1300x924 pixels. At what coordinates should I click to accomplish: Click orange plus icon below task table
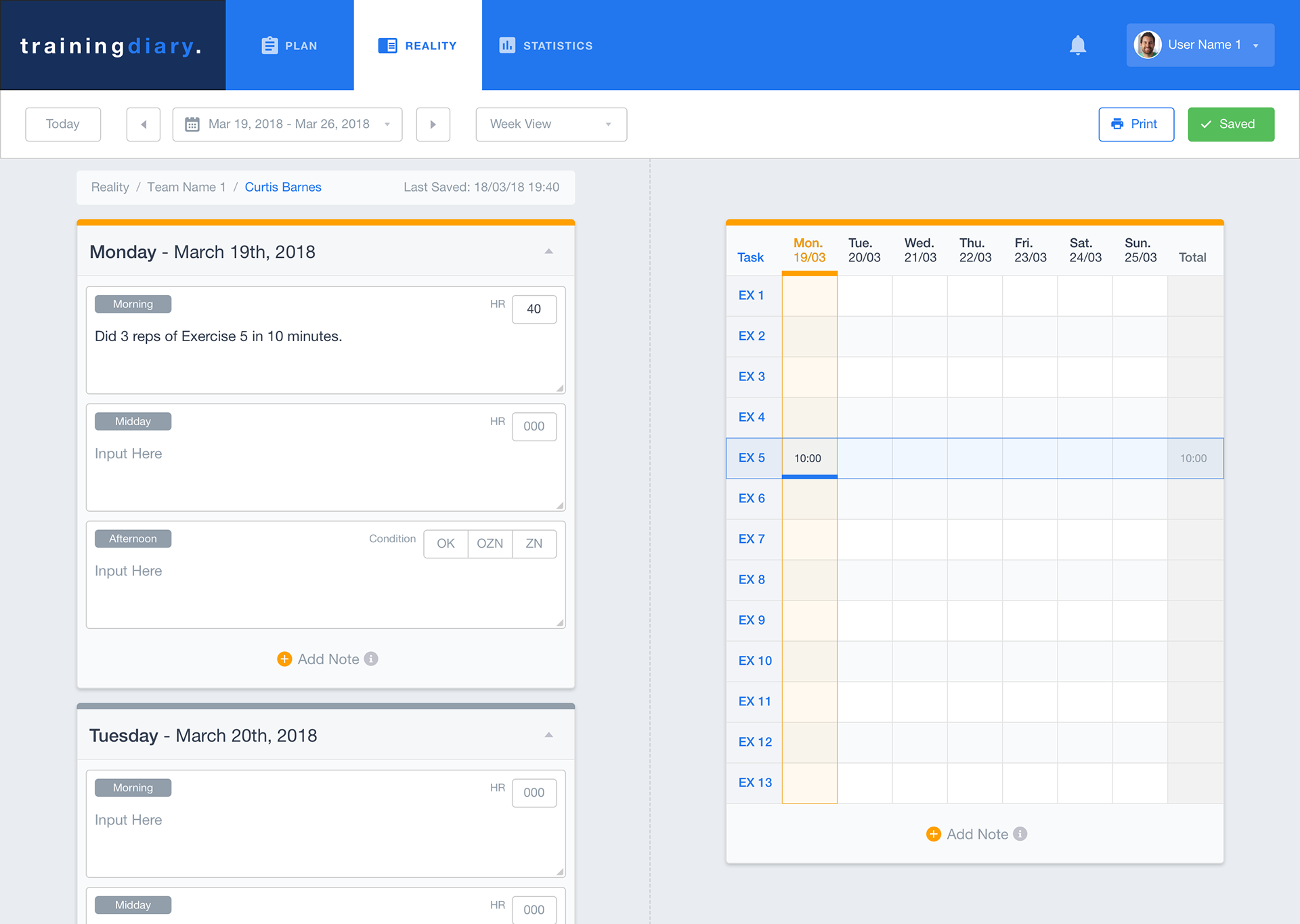click(933, 834)
